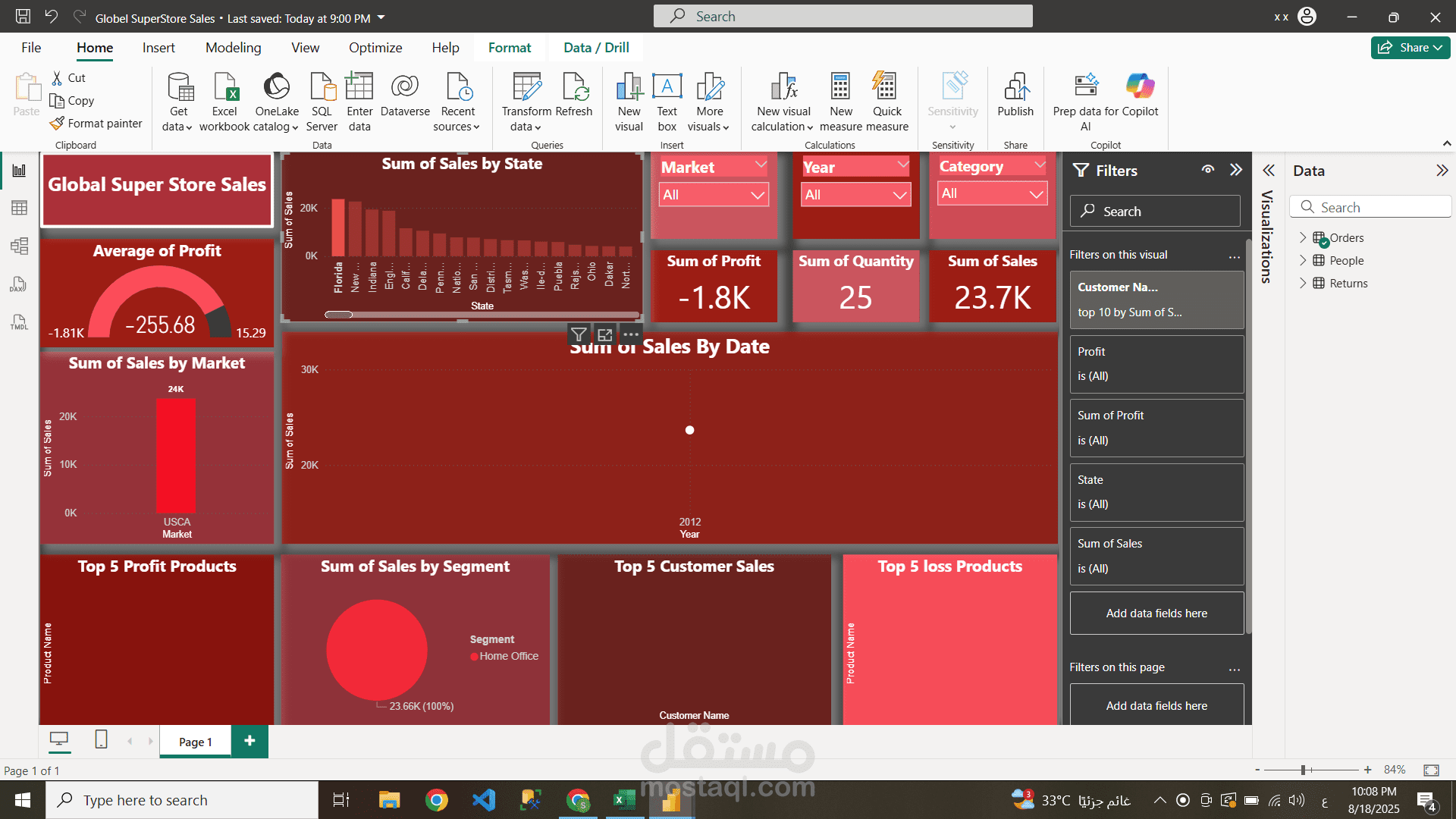Add a new page
Image resolution: width=1456 pixels, height=819 pixels.
pyautogui.click(x=249, y=740)
